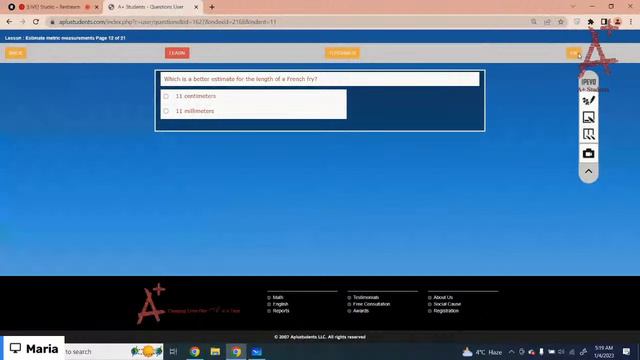Click the IPEVO camera snapshot icon
The height and width of the screenshot is (360, 640).
588,153
